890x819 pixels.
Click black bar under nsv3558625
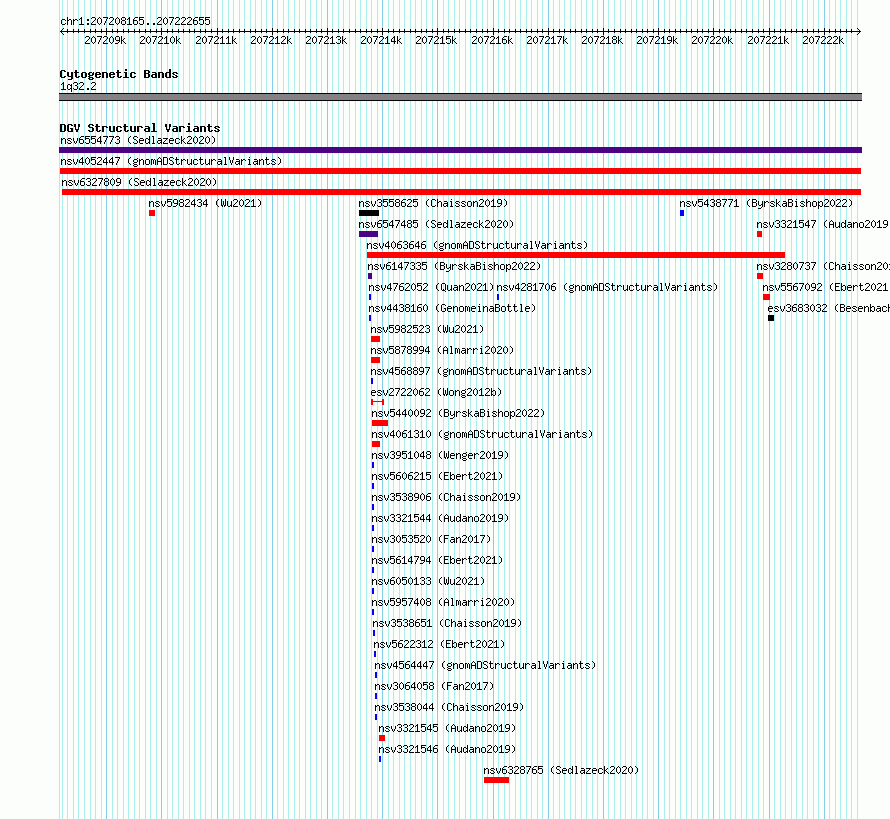coord(369,213)
